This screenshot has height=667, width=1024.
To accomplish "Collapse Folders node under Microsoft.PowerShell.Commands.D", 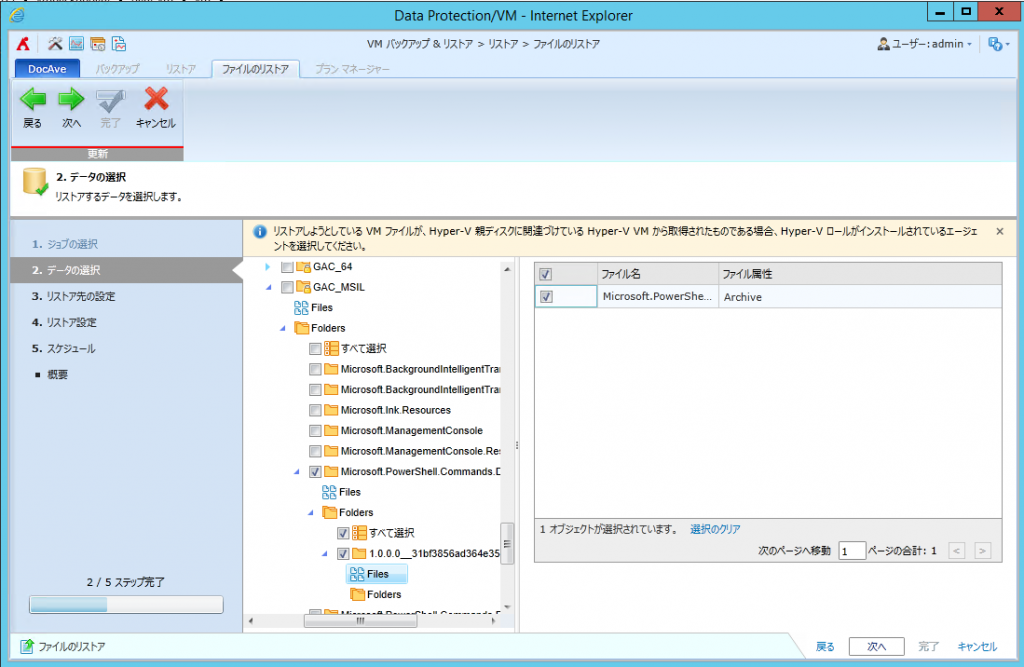I will 311,513.
